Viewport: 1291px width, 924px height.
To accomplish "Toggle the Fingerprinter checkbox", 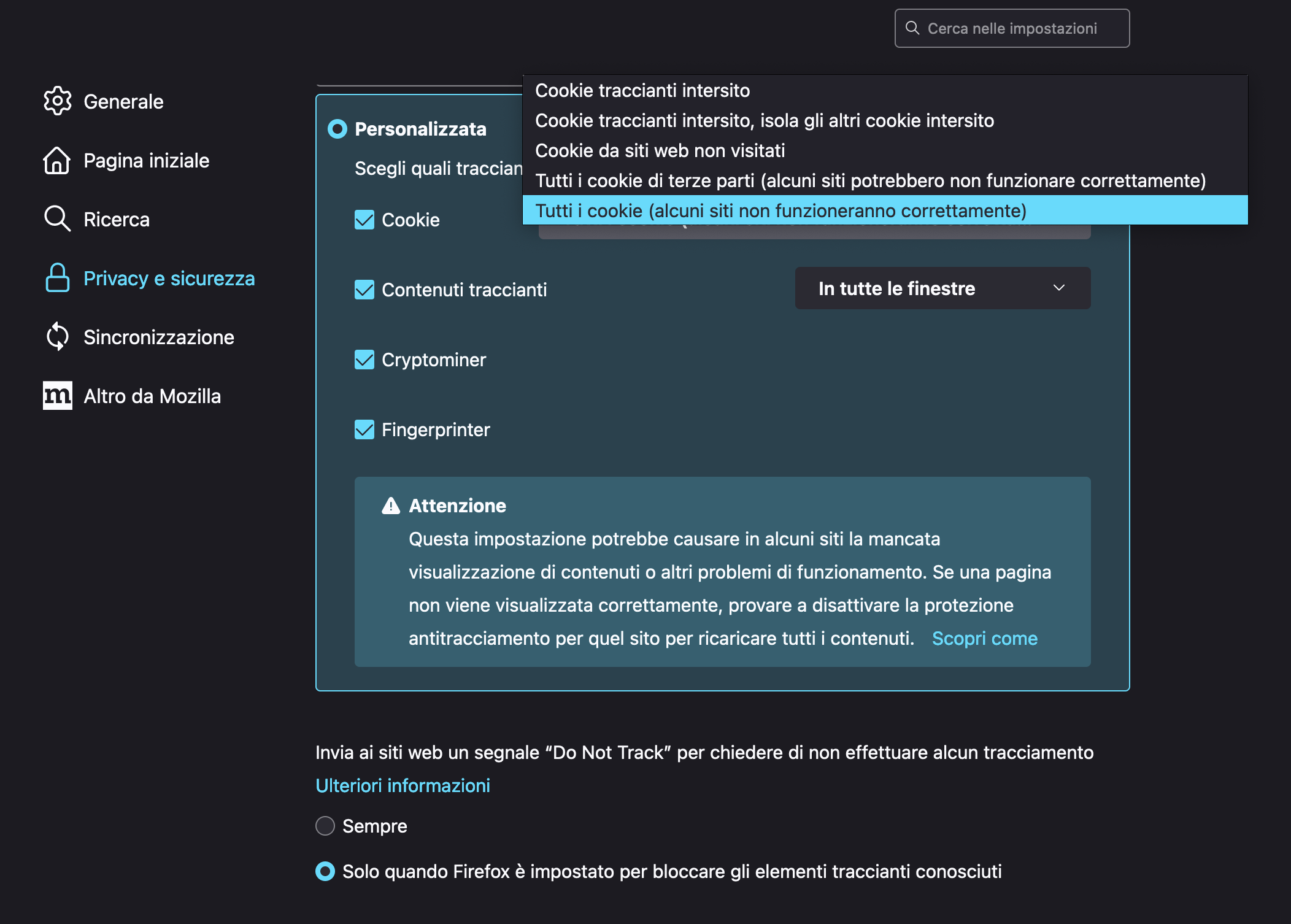I will pyautogui.click(x=364, y=429).
